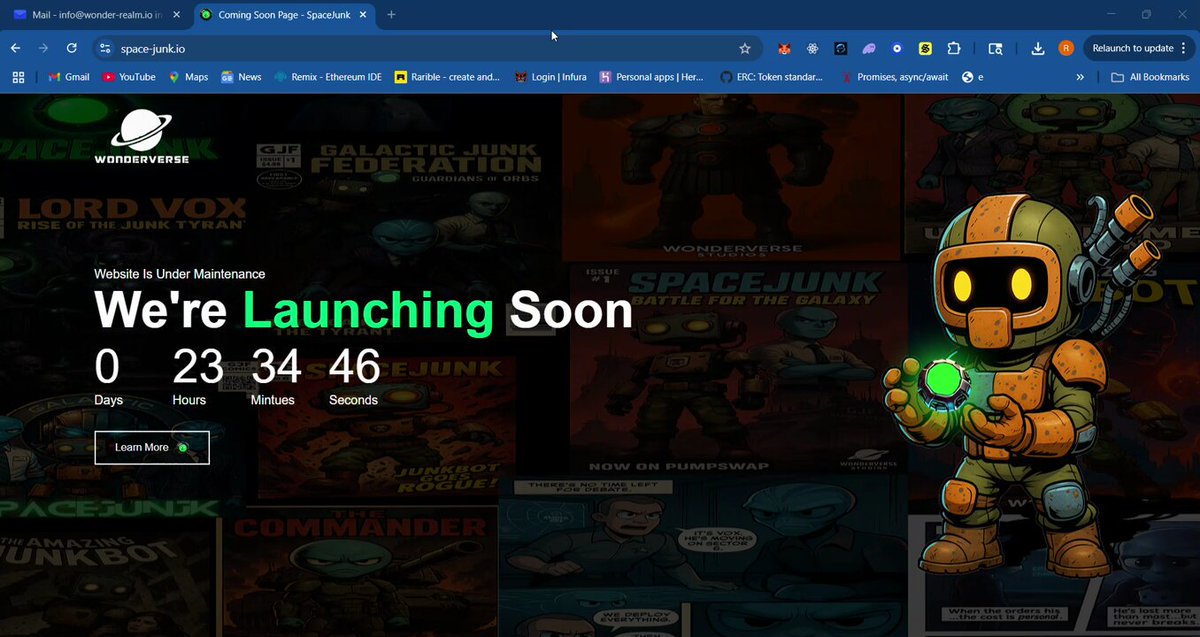Viewport: 1200px width, 637px height.
Task: Open the Extensions puzzle-piece menu
Action: [x=953, y=48]
